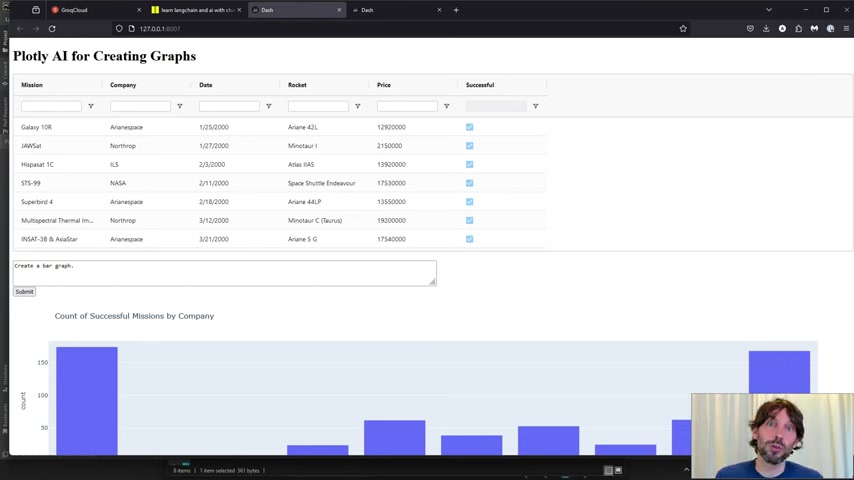Close the active Dash tab
This screenshot has height=480, width=854.
(339, 10)
